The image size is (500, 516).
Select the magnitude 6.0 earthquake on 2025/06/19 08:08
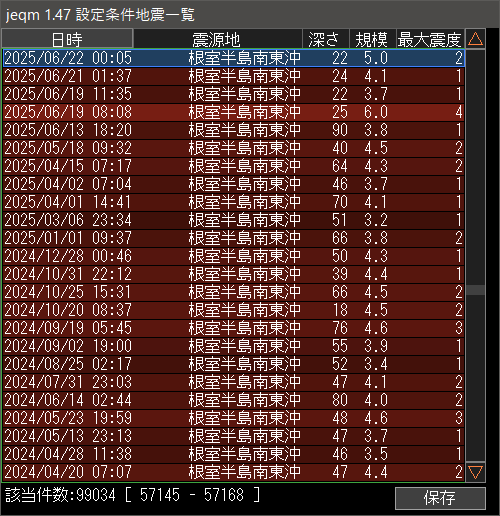233,112
